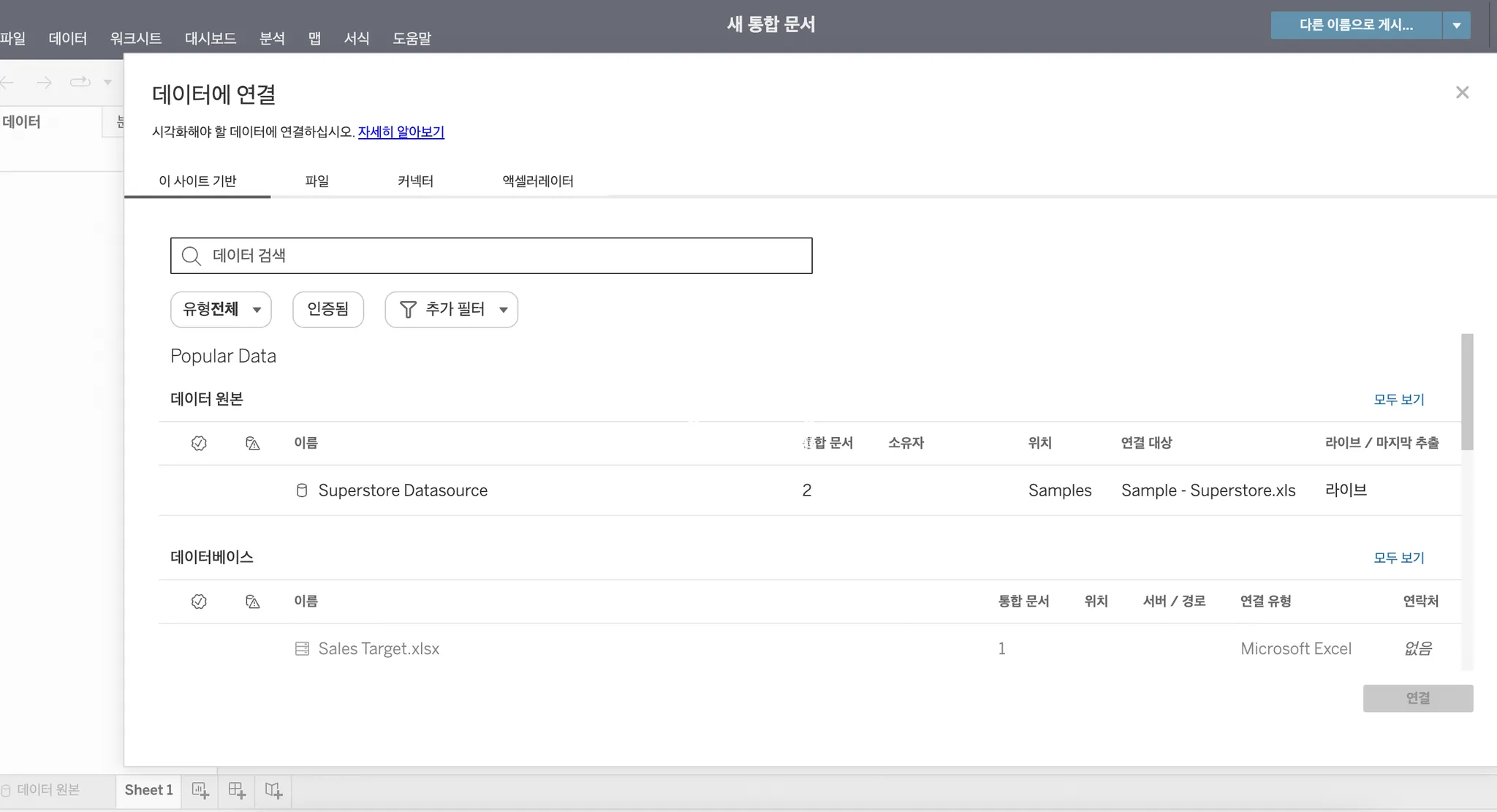Image resolution: width=1497 pixels, height=812 pixels.
Task: Open the 워크시트 menu
Action: (135, 38)
